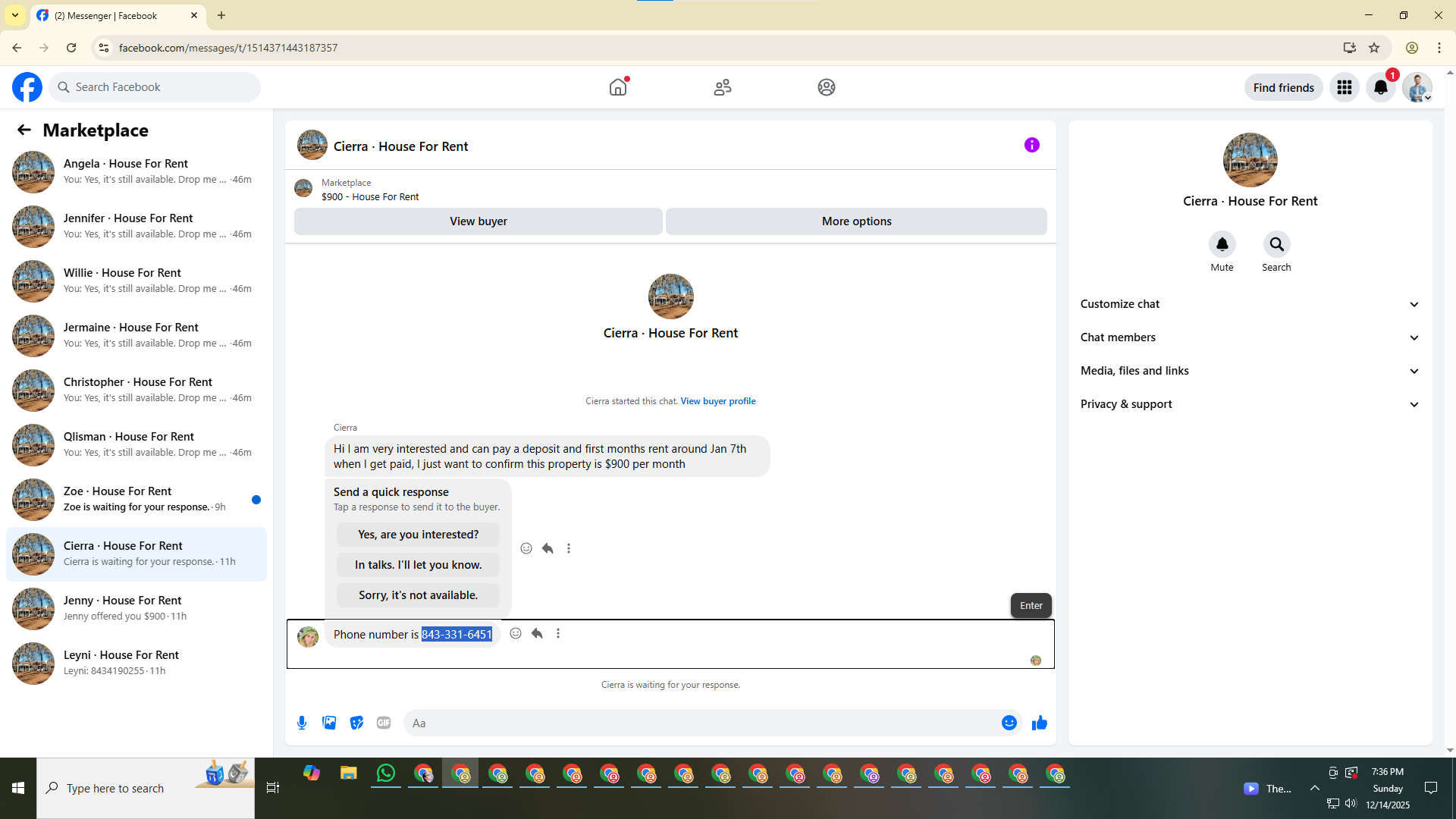Click the View buyer button
Image resolution: width=1456 pixels, height=819 pixels.
tap(478, 221)
